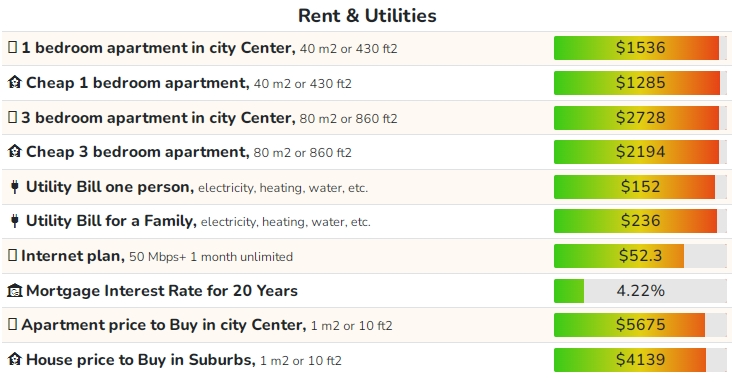Select the 3 bedroom apartment in city Center row
This screenshot has width=732, height=385.
pyautogui.click(x=364, y=118)
